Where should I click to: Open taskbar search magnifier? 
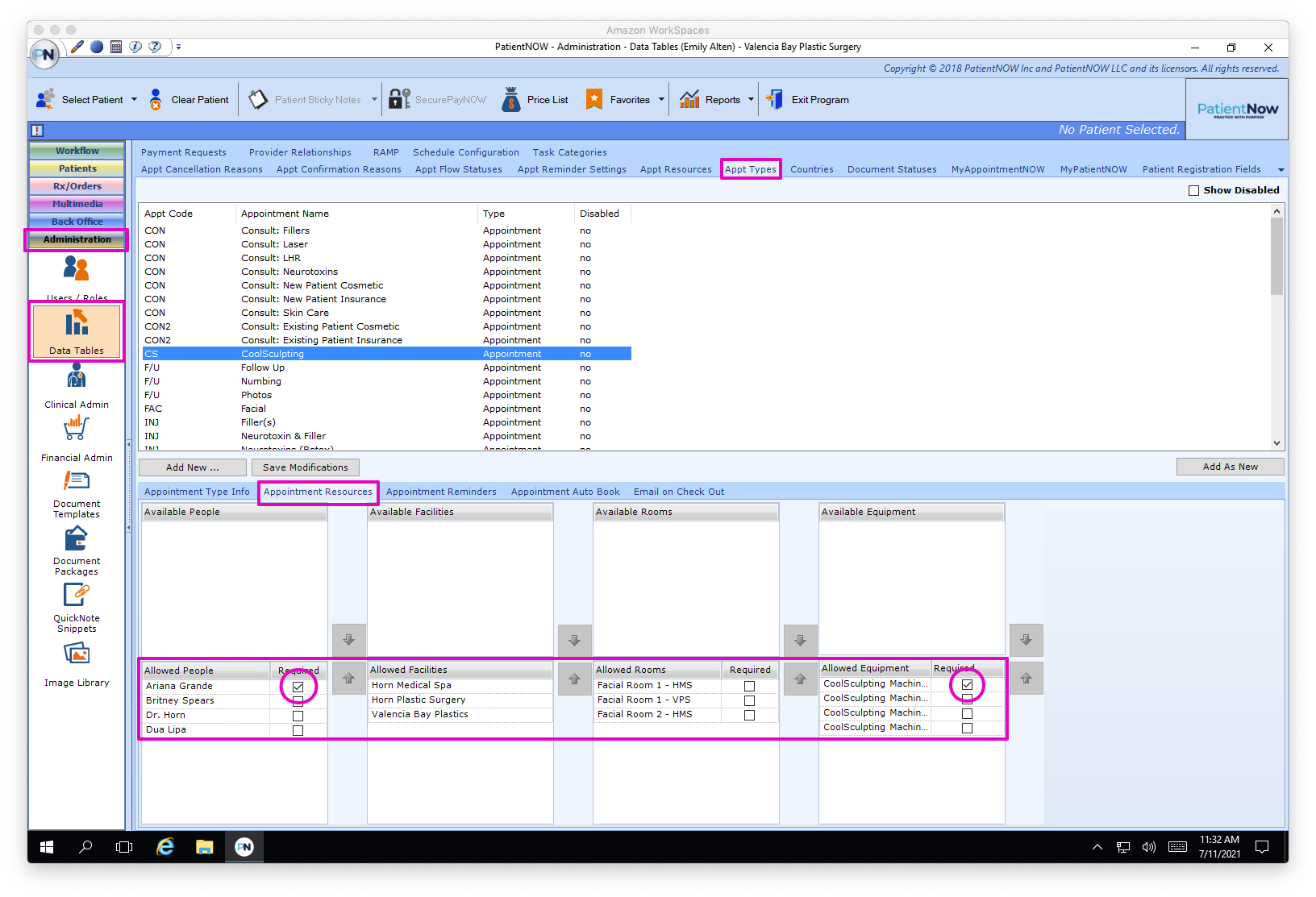click(x=85, y=847)
